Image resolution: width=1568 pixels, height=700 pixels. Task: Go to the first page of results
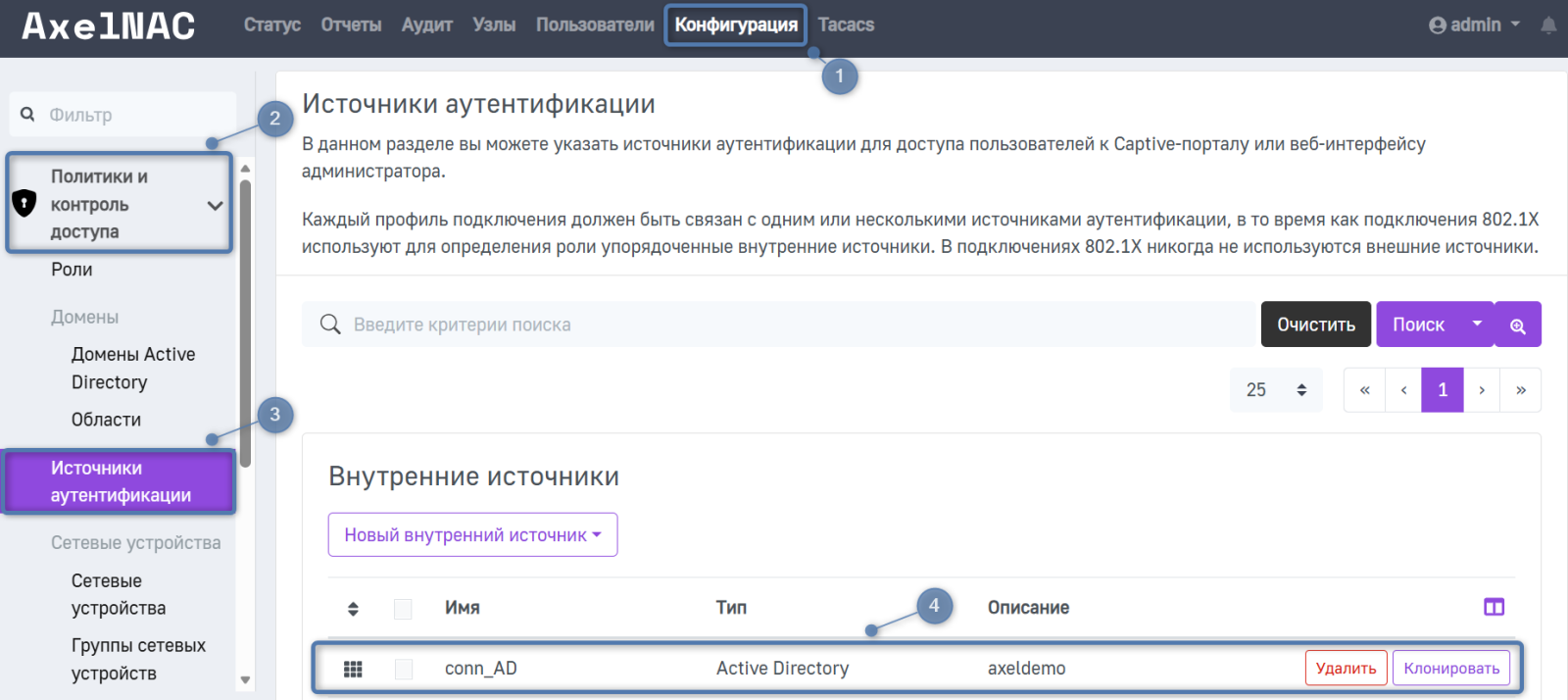click(x=1364, y=390)
